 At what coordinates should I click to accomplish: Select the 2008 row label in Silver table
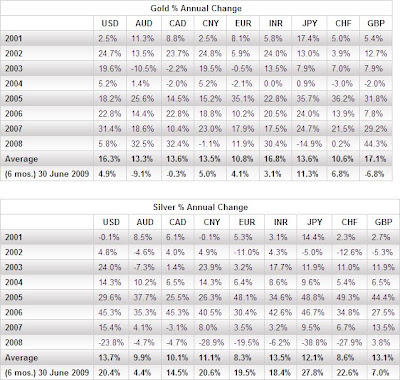coord(14,342)
